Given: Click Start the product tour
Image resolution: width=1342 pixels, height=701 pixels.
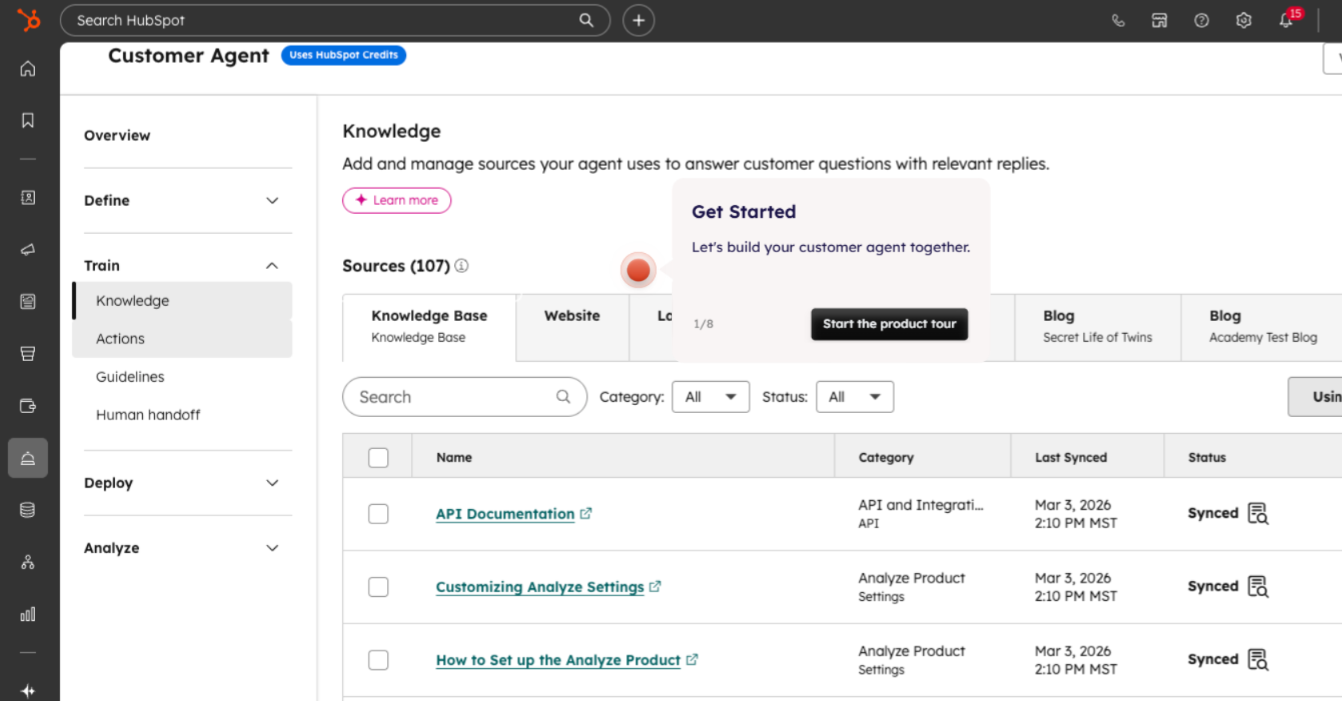Looking at the screenshot, I should coord(889,324).
